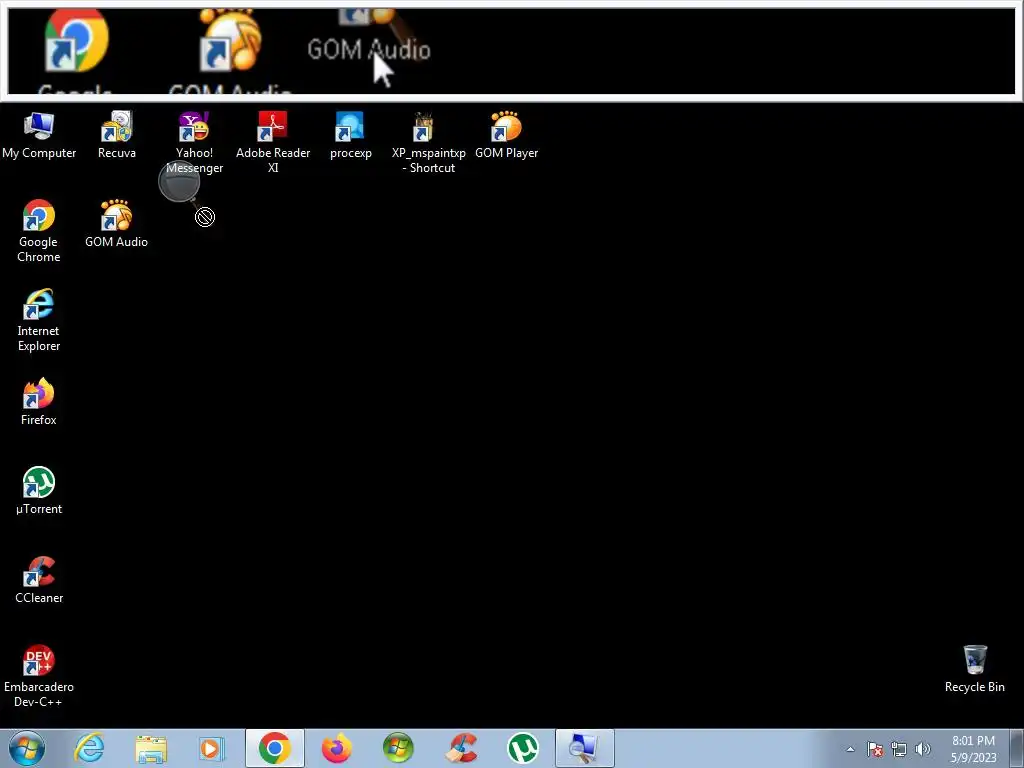Open the network status tray icon
This screenshot has width=1024, height=768.
pyautogui.click(x=899, y=749)
